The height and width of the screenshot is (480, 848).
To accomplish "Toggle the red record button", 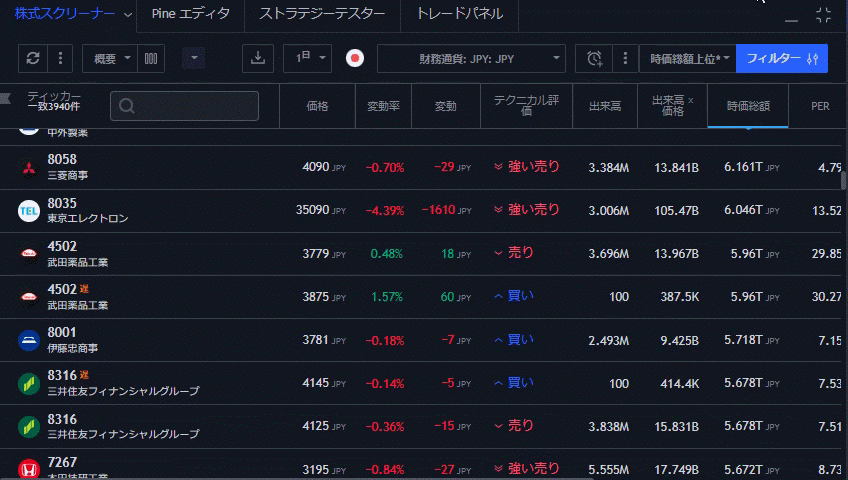I will [x=354, y=58].
